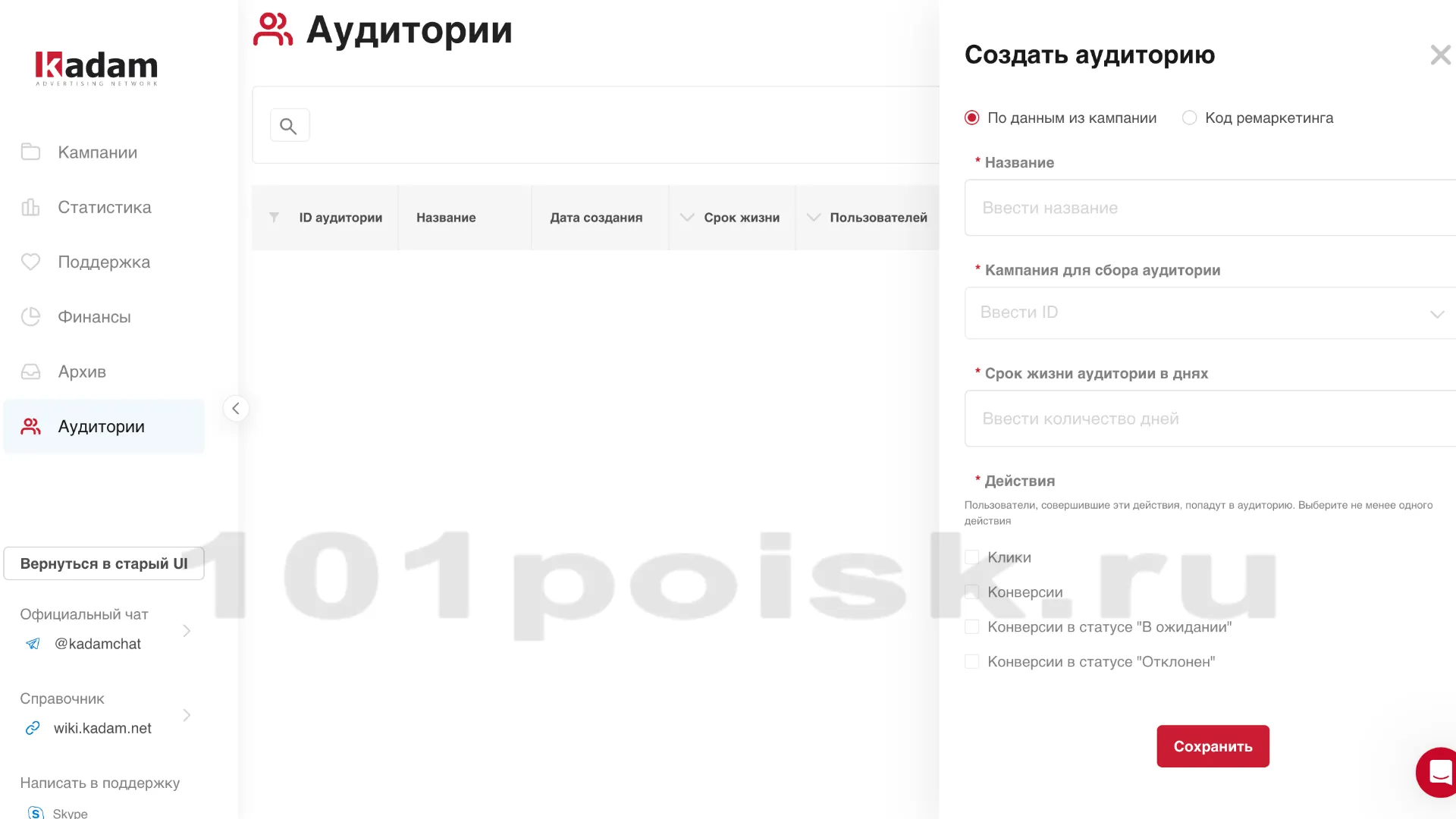Open the wiki.kadam.net link

(x=102, y=728)
